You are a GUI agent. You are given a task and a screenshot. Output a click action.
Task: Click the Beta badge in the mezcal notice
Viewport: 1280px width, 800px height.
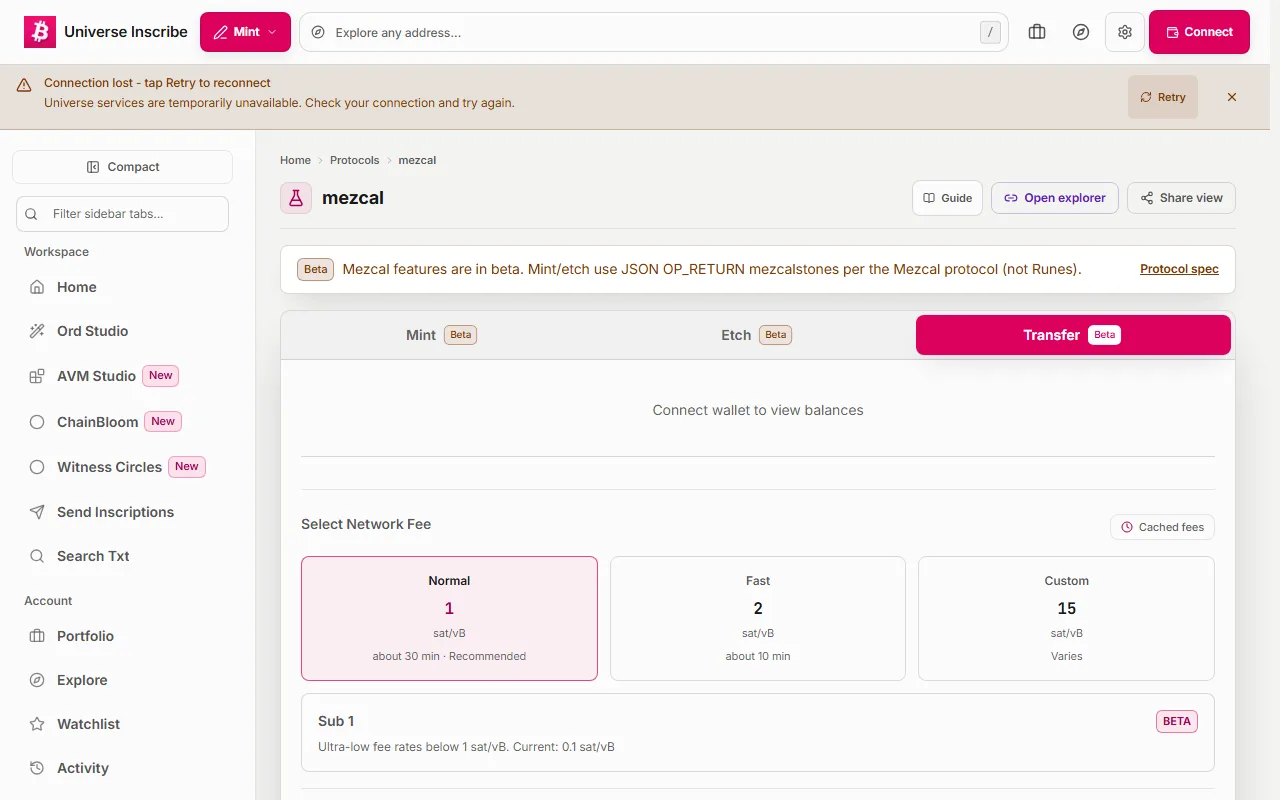pos(316,269)
